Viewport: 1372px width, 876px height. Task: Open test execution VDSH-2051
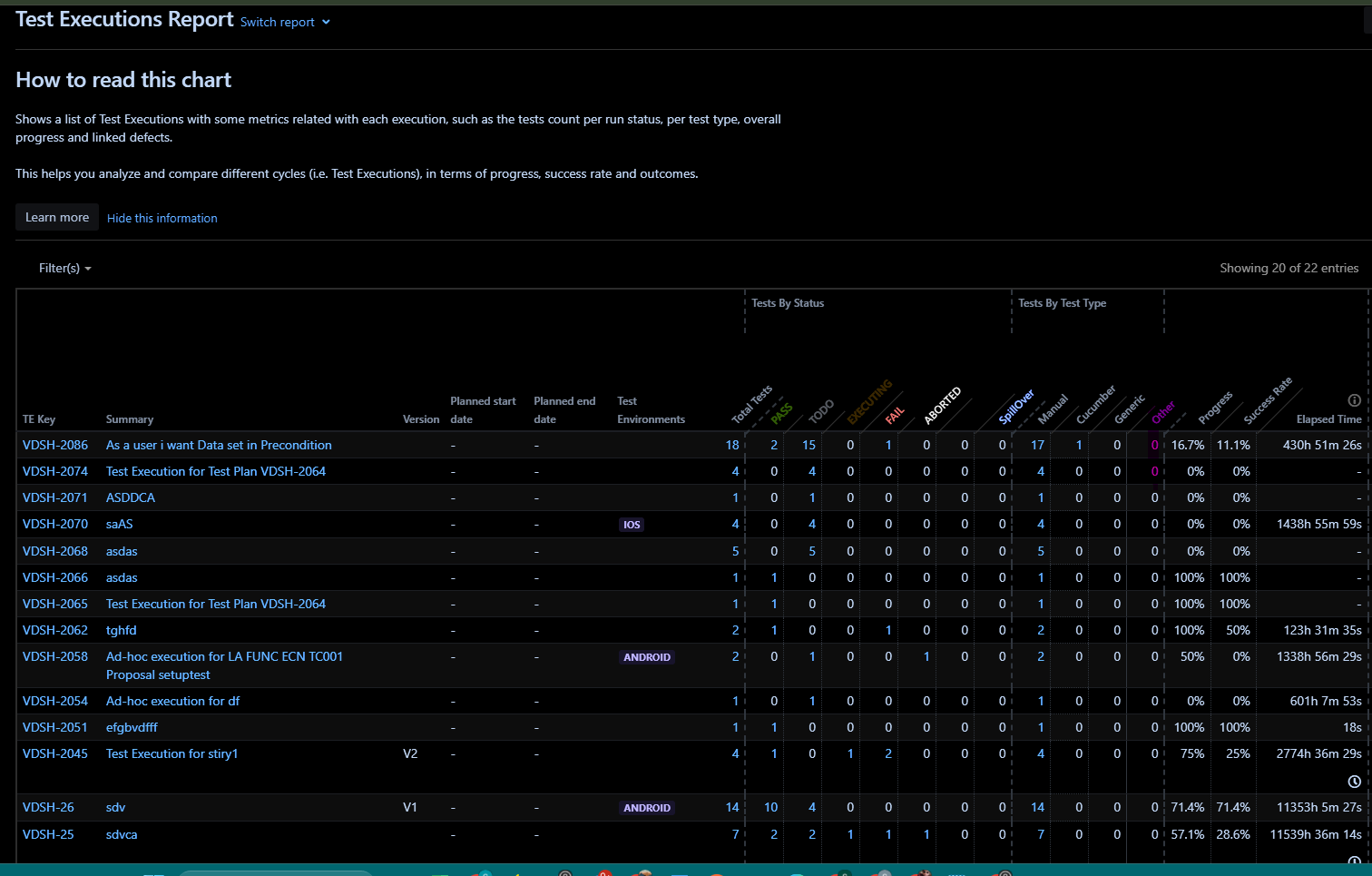pyautogui.click(x=55, y=727)
